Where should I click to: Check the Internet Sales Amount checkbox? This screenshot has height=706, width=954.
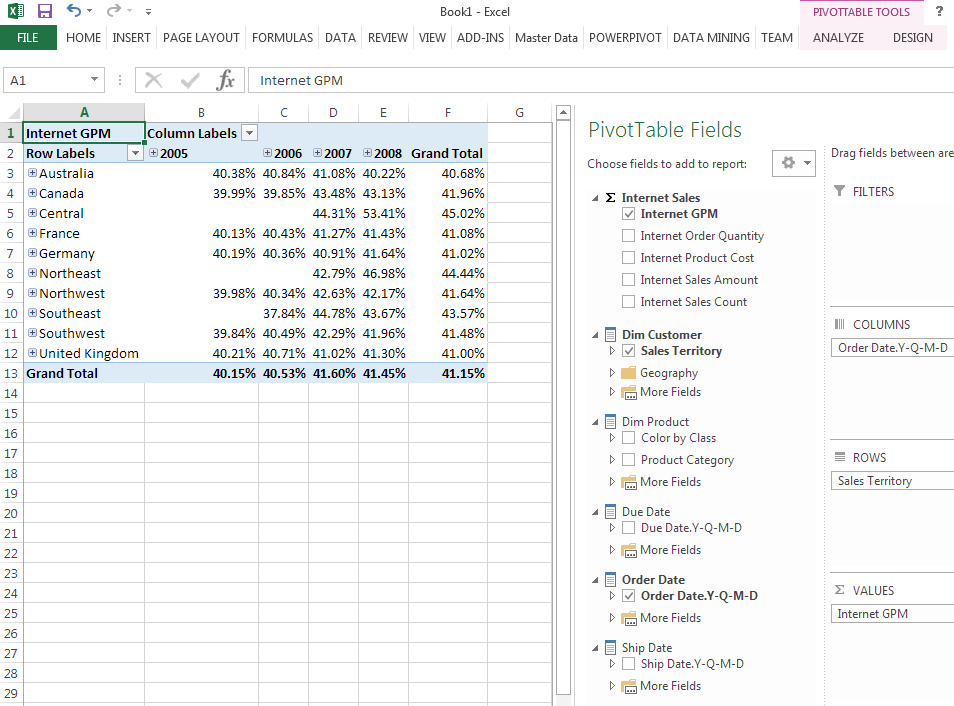coord(628,280)
